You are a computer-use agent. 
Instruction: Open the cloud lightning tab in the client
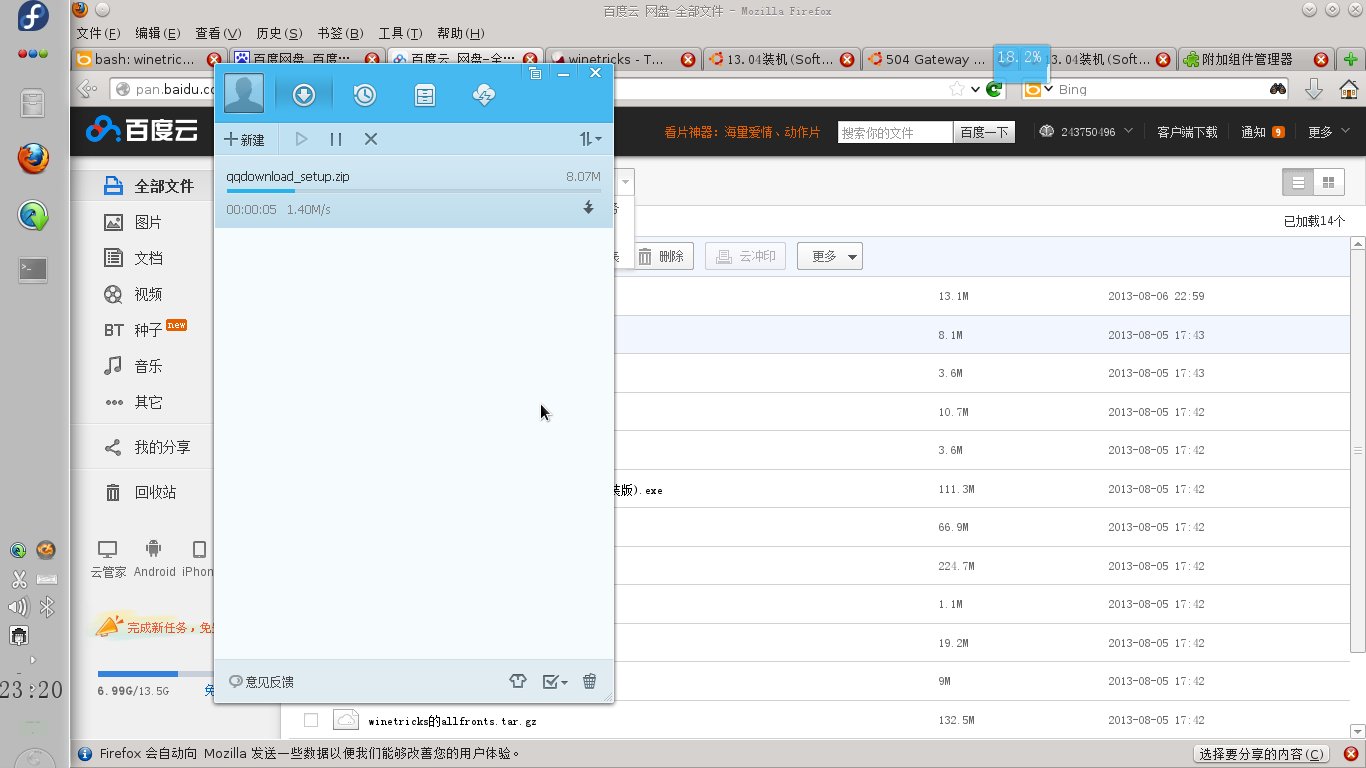484,95
